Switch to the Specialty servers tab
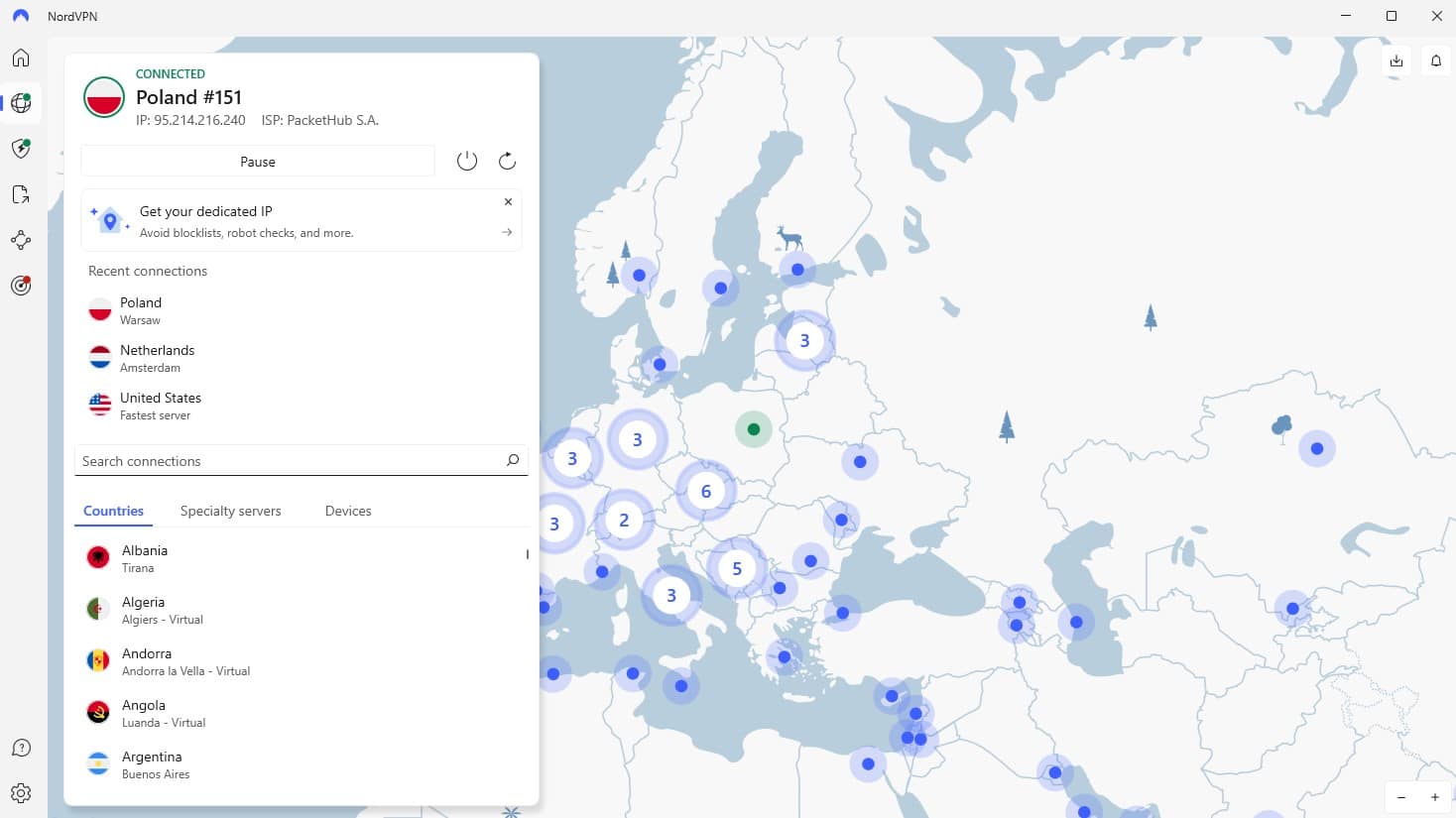 tap(230, 511)
